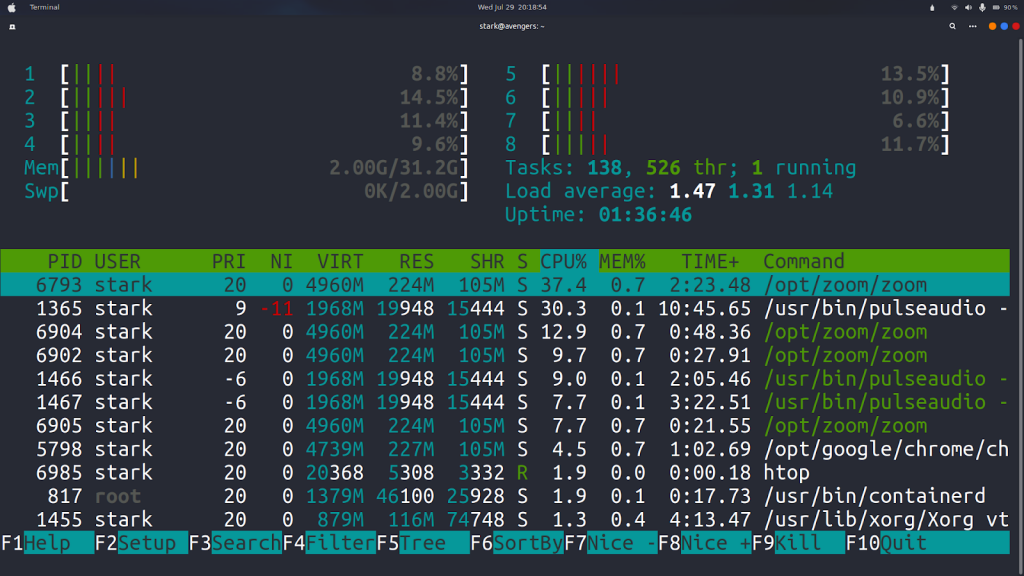Click the Tasks summary line
This screenshot has height=576, width=1024.
[x=680, y=168]
